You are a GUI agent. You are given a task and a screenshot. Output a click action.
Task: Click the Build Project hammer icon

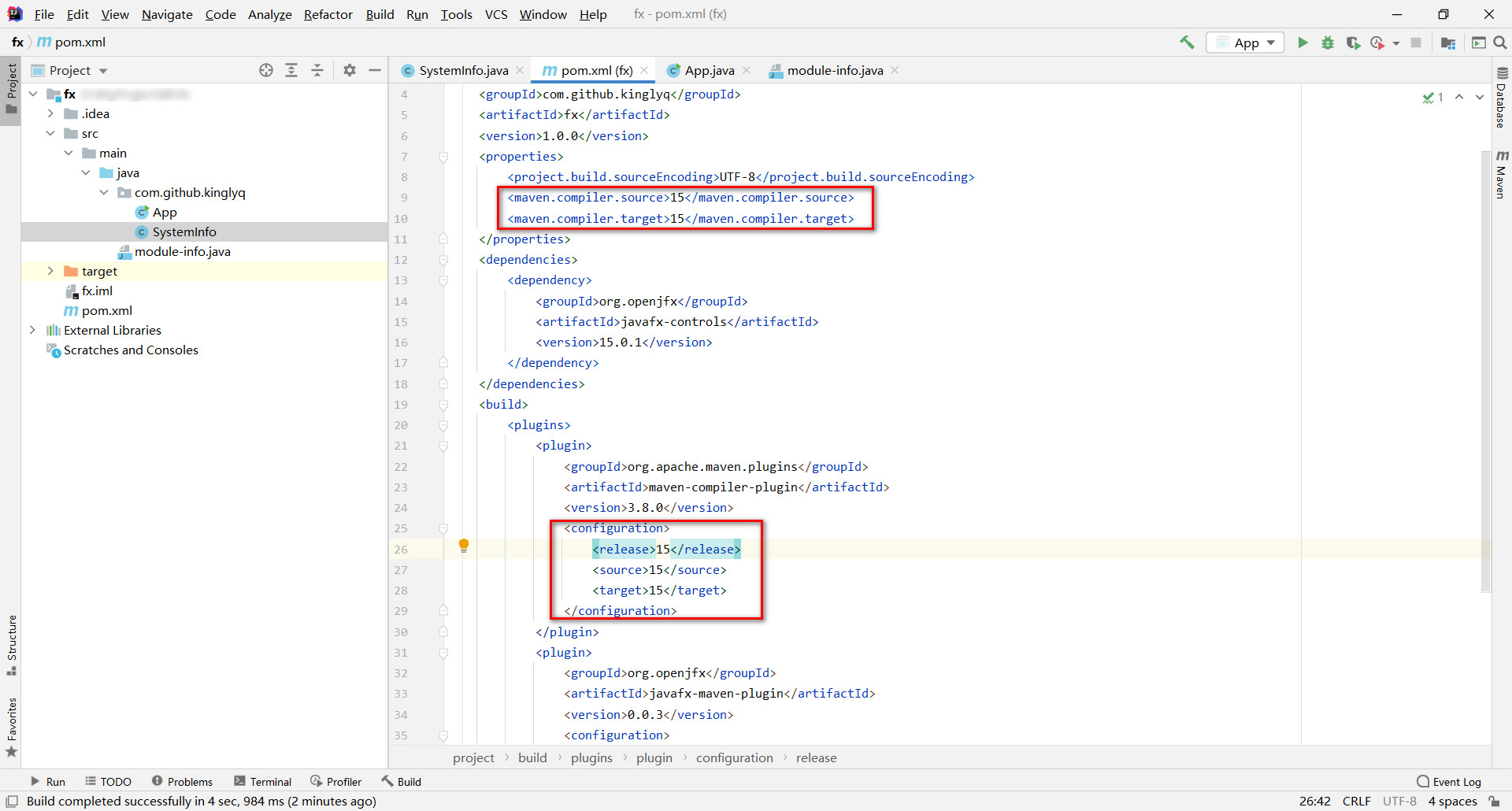pos(1187,43)
